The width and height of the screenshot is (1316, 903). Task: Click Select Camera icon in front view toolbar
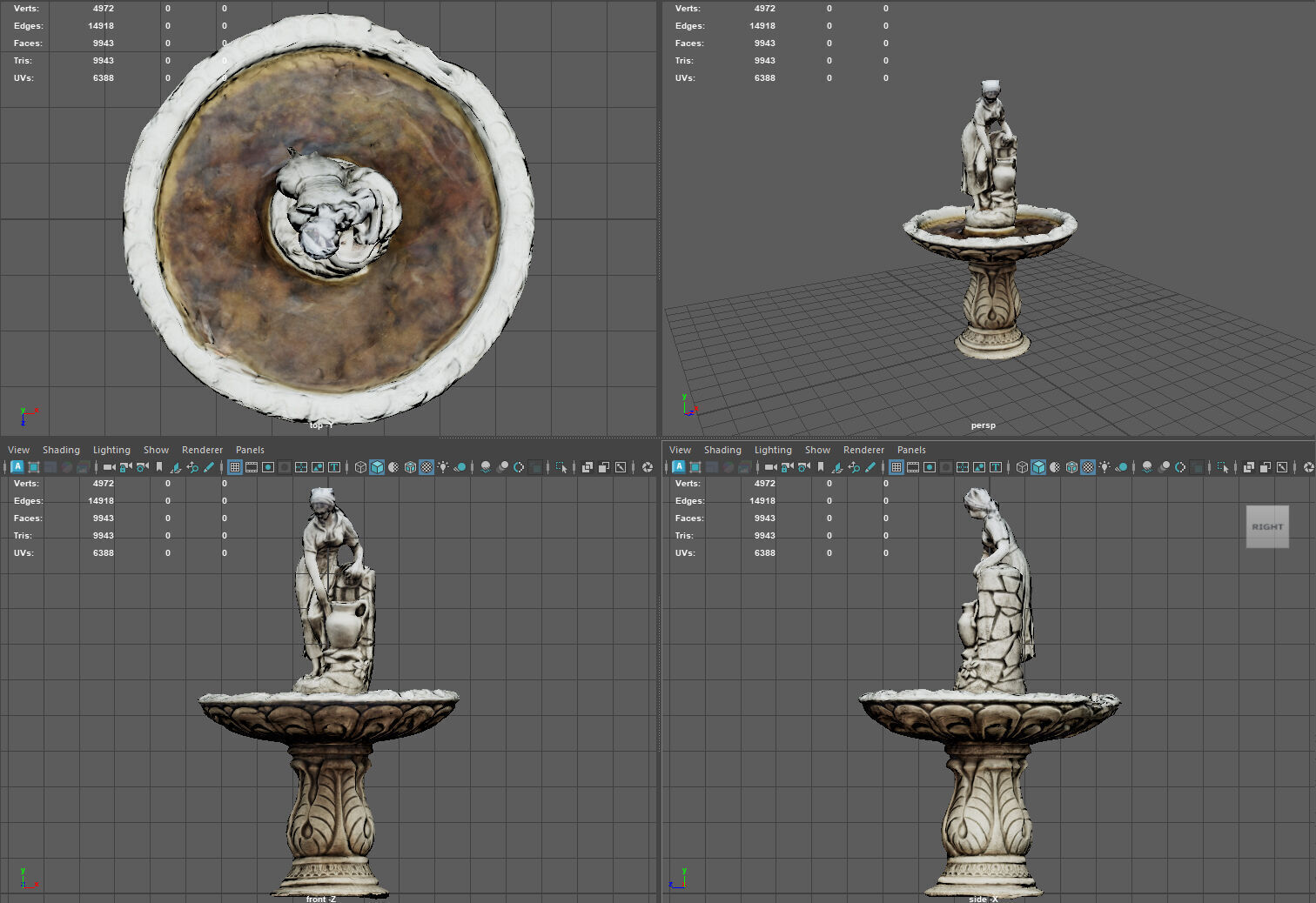109,467
